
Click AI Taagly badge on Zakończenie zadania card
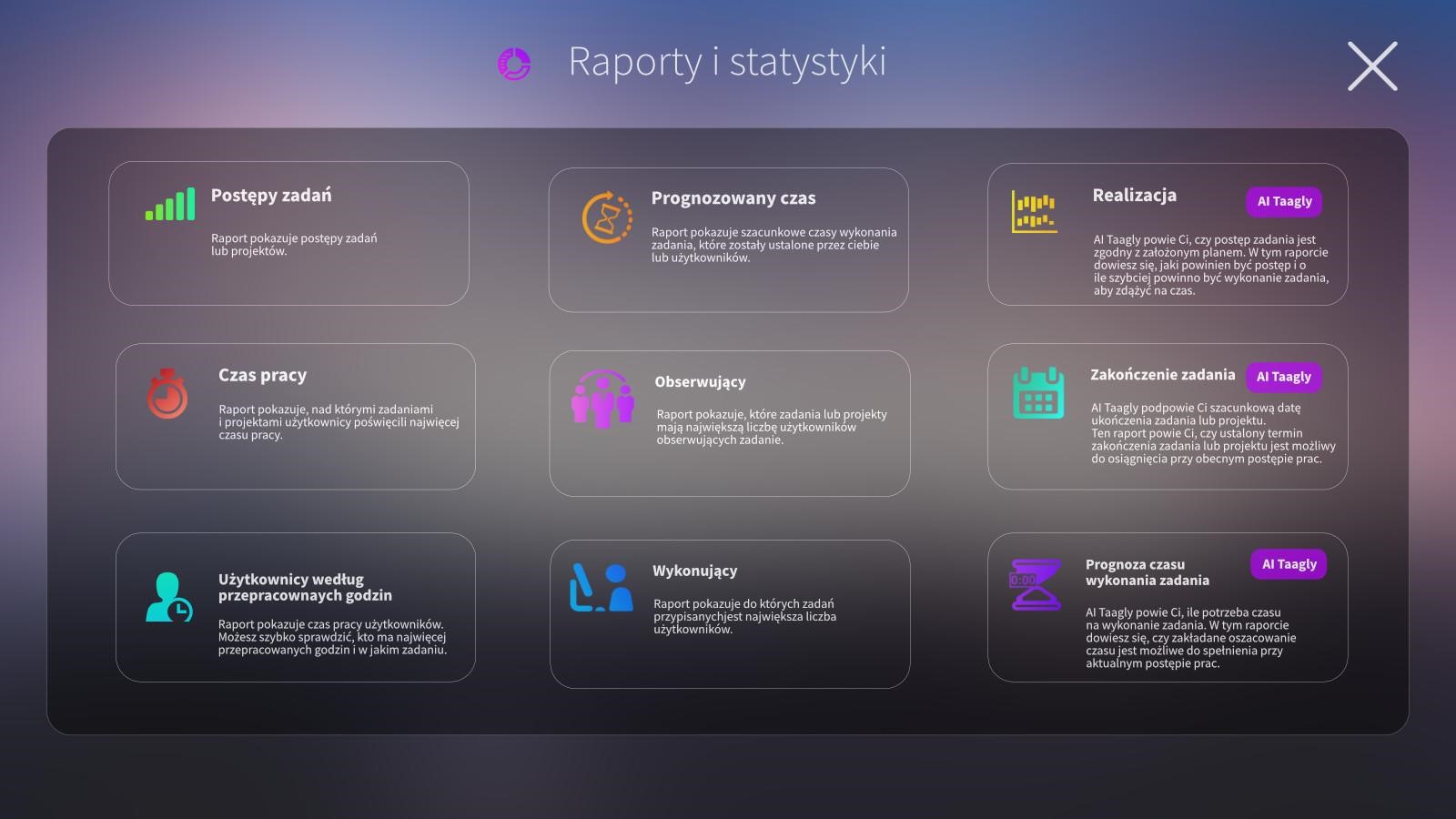(1283, 377)
